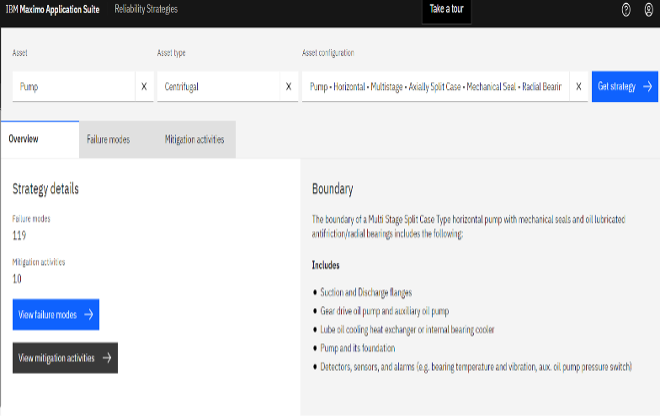Click the View mitigation activities button
The height and width of the screenshot is (418, 660).
65,358
